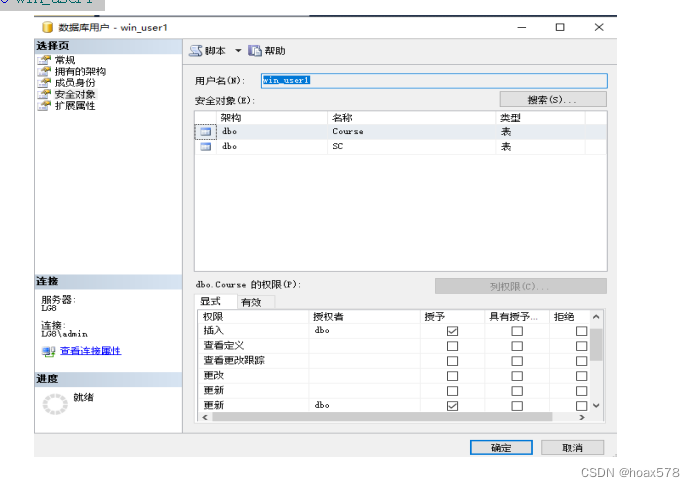Screen dimensions: 695x487
Task: Select the 查看更改跟踪 permission row label
Action: [234, 361]
